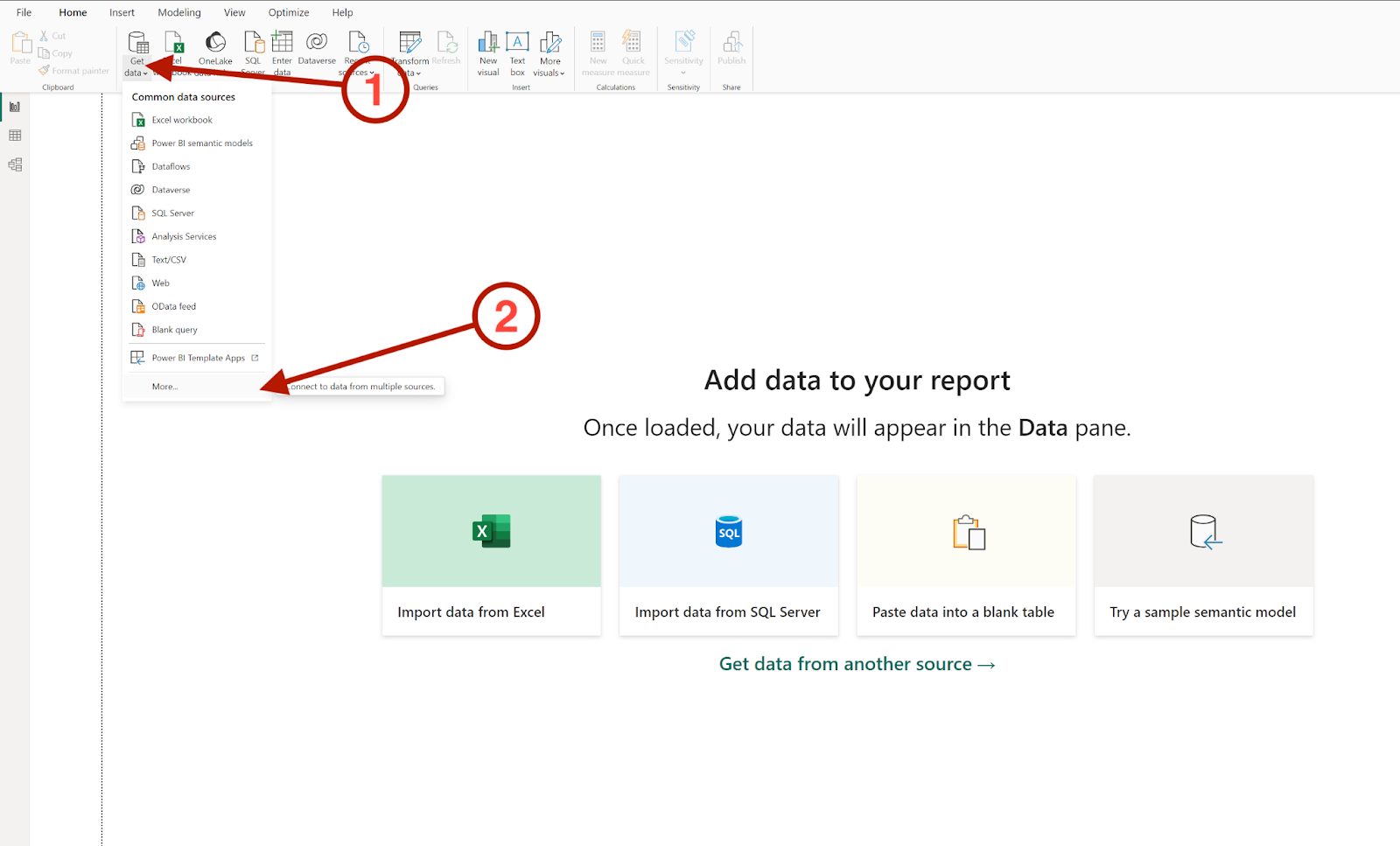
Task: Click the Publish icon in Share group
Action: [x=731, y=42]
